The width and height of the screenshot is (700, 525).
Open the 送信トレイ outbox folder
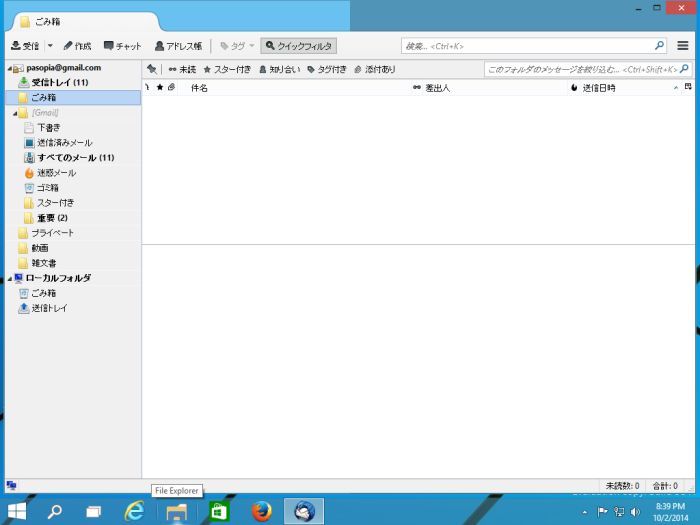(x=49, y=308)
